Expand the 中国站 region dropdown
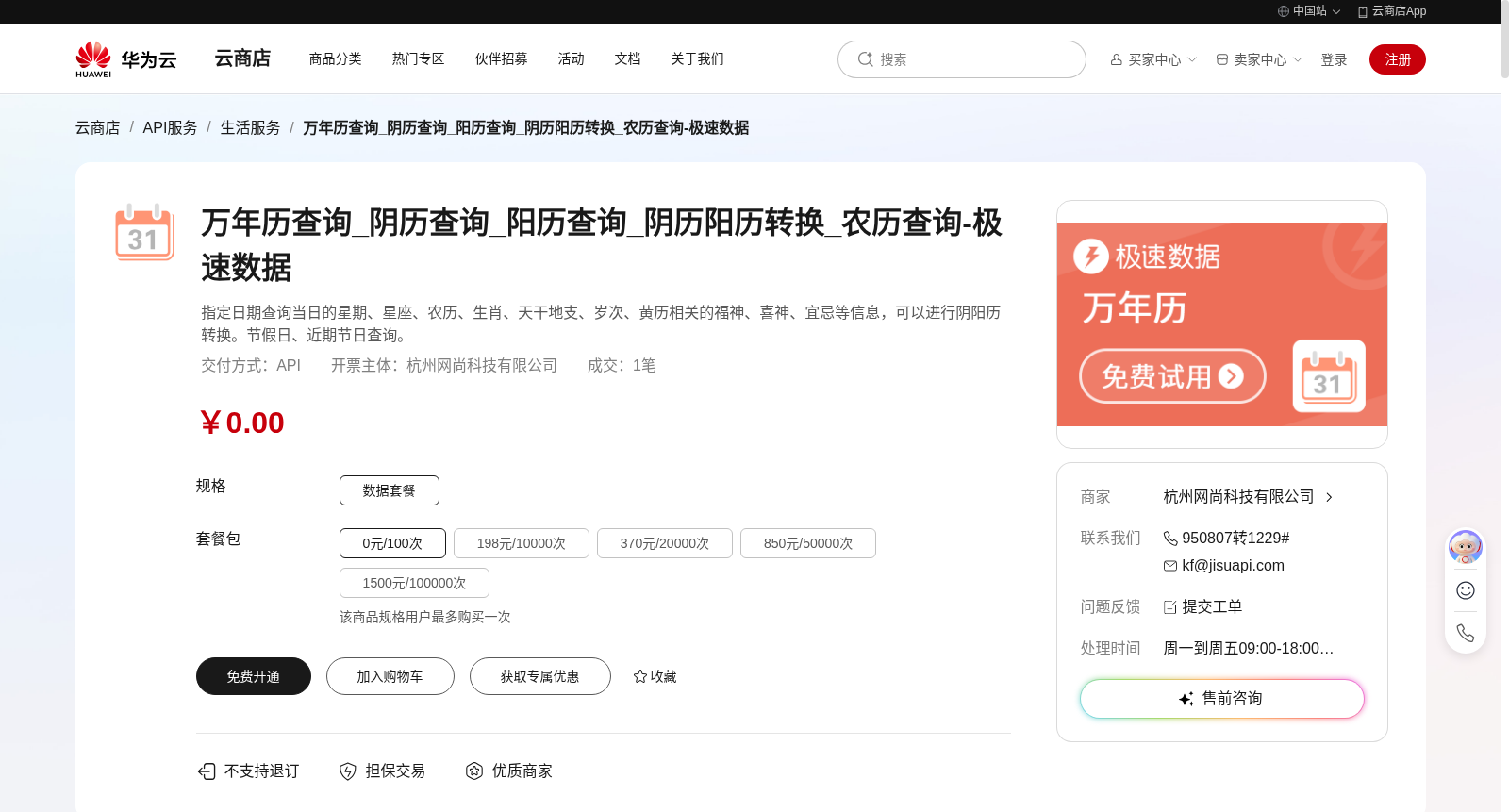 pyautogui.click(x=1336, y=12)
